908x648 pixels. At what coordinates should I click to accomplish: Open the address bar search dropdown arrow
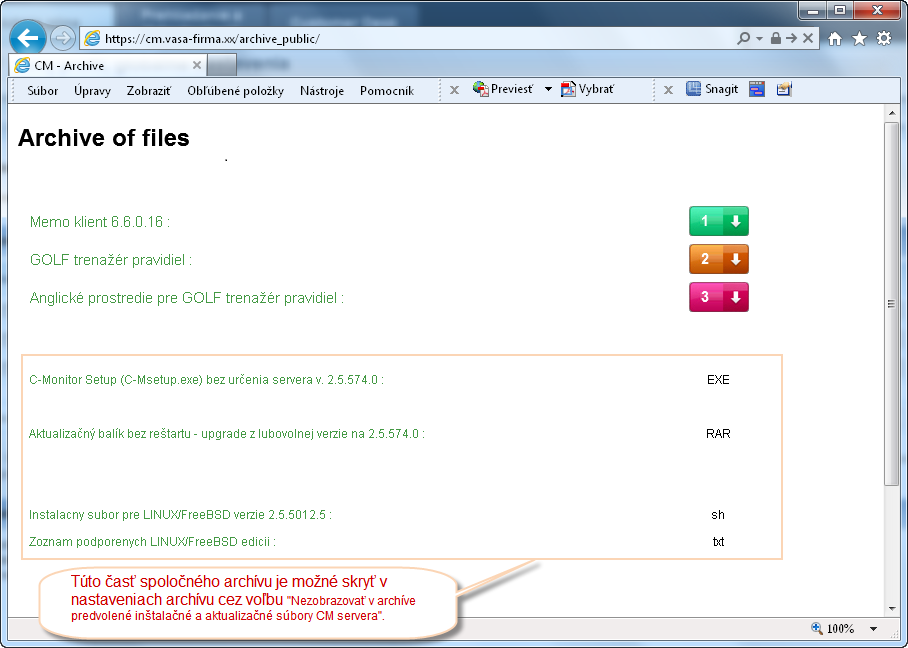click(x=759, y=39)
